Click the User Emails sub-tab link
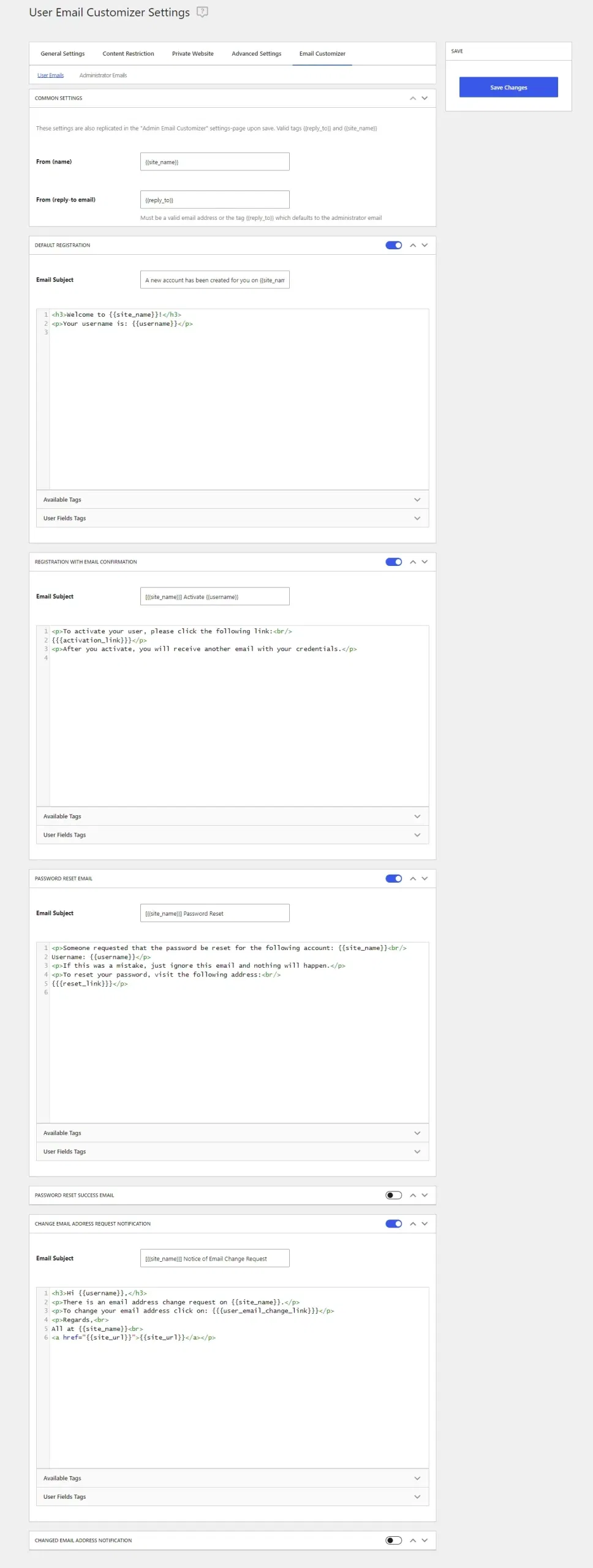 tap(50, 75)
